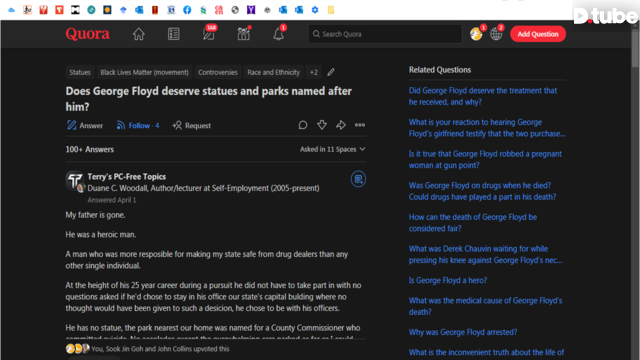Click the Search Quora input field
This screenshot has width=640, height=360.
tap(385, 34)
